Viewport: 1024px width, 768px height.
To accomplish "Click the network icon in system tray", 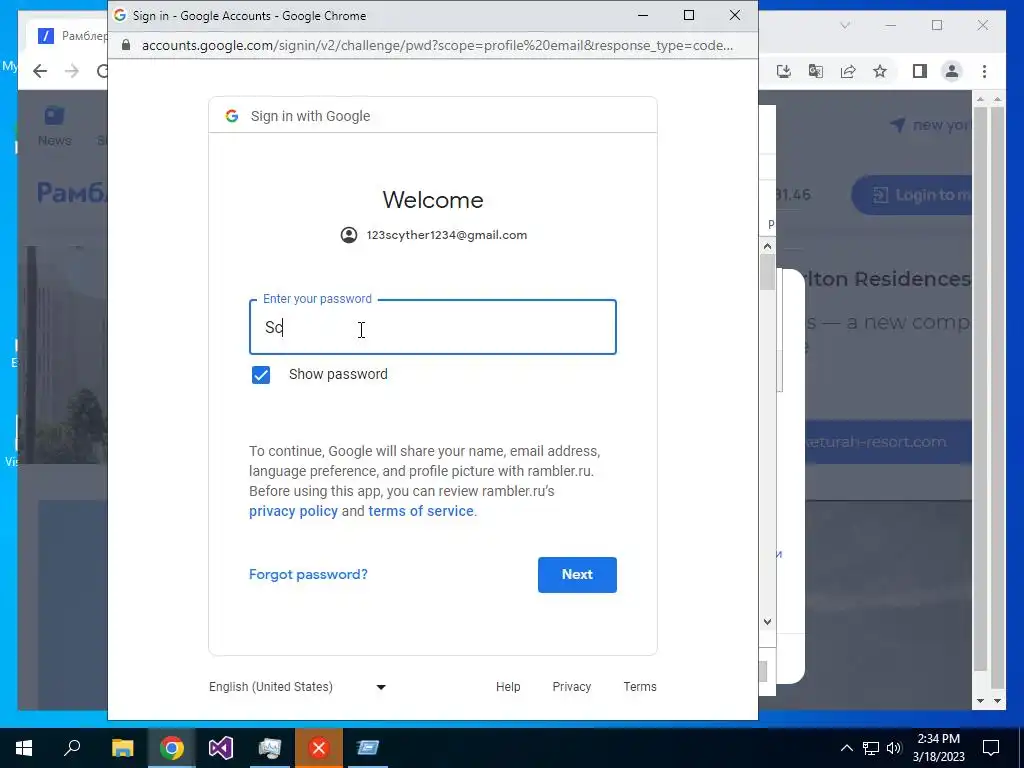I will tap(871, 748).
